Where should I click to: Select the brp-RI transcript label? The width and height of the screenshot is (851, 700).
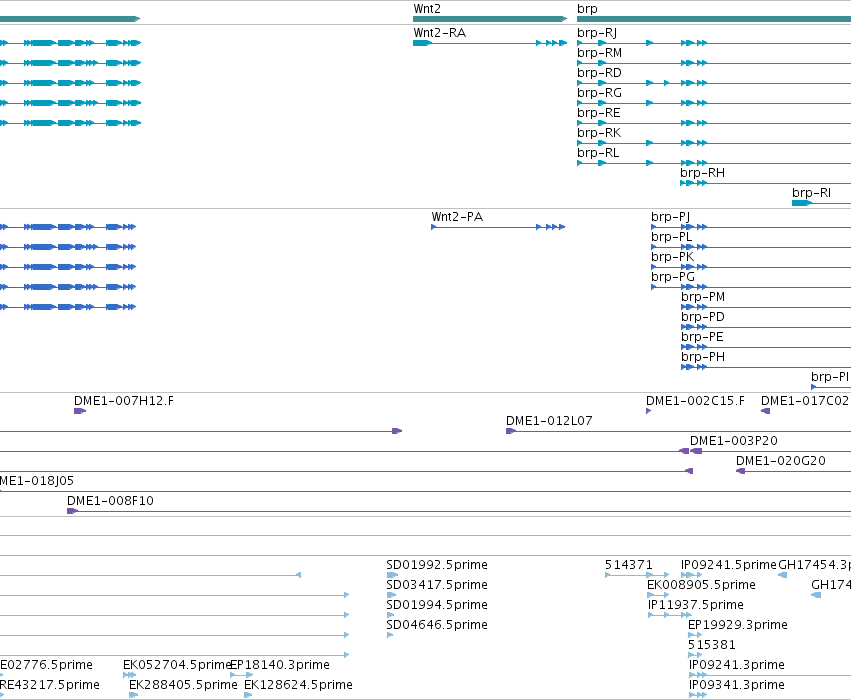pyautogui.click(x=811, y=194)
